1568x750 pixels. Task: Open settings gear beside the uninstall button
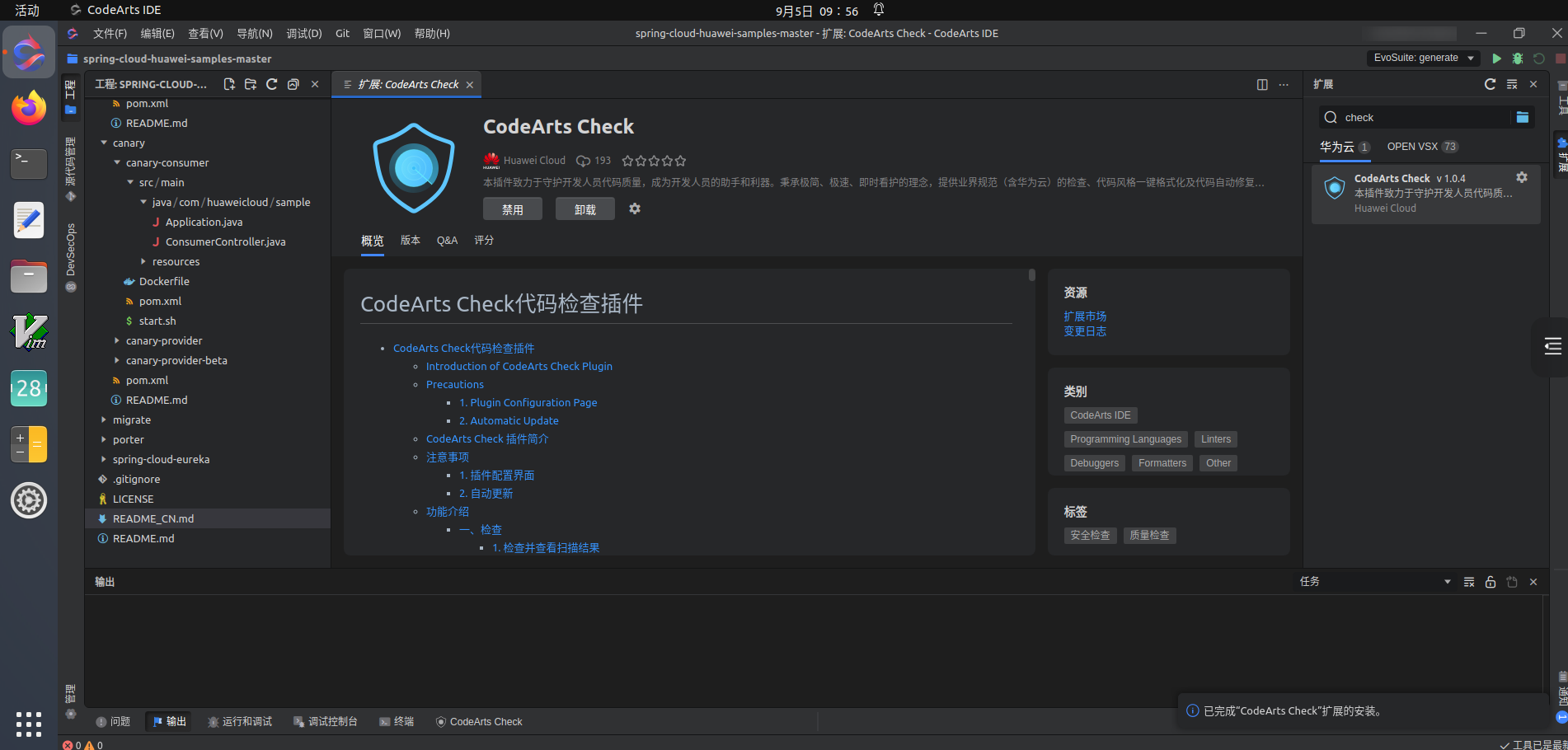point(635,209)
